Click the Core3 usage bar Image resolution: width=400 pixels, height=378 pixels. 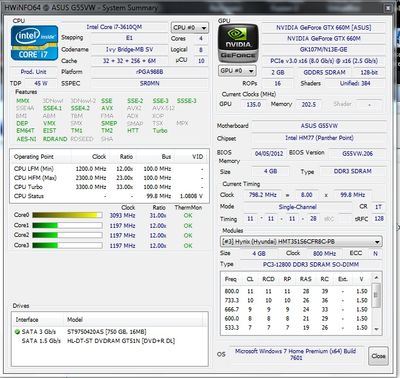coord(67,245)
